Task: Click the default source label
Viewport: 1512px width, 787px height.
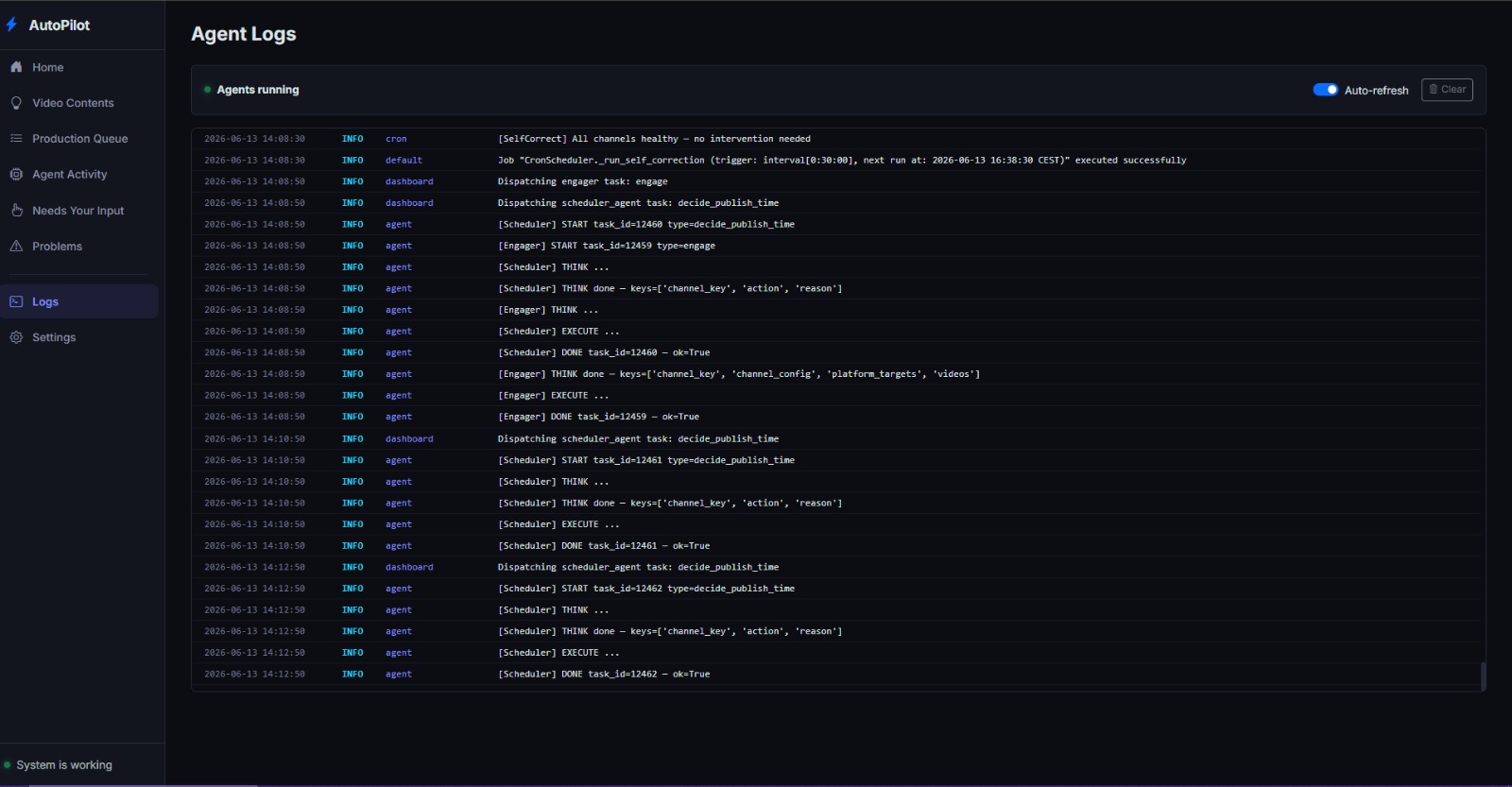Action: click(404, 161)
